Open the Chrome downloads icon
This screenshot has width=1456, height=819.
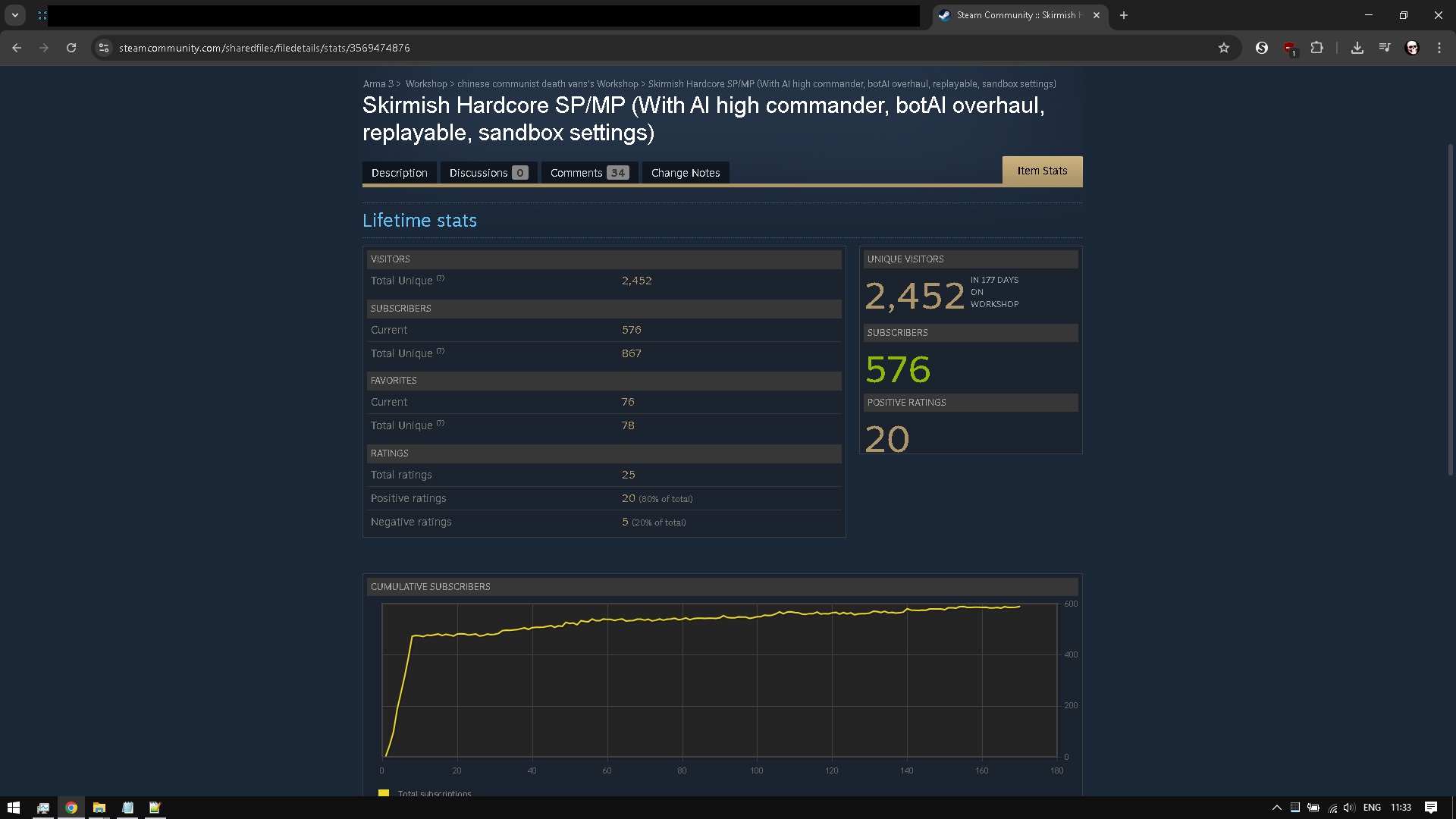(x=1357, y=48)
